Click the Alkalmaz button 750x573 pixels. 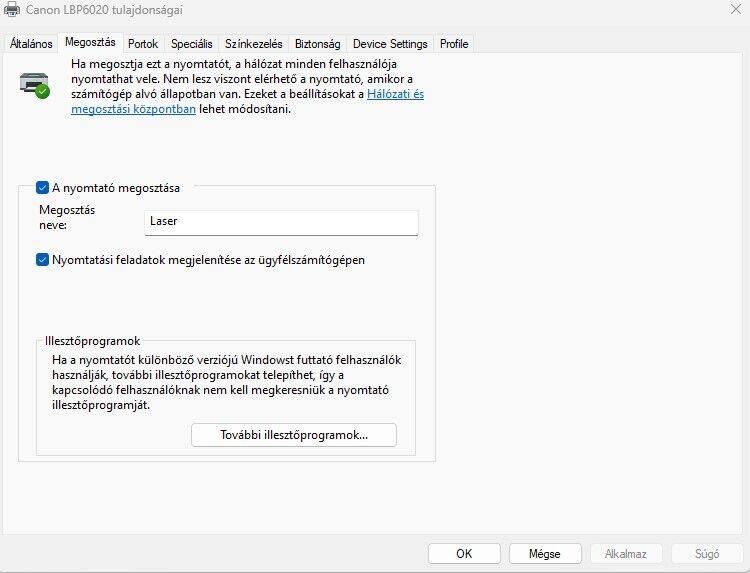626,553
